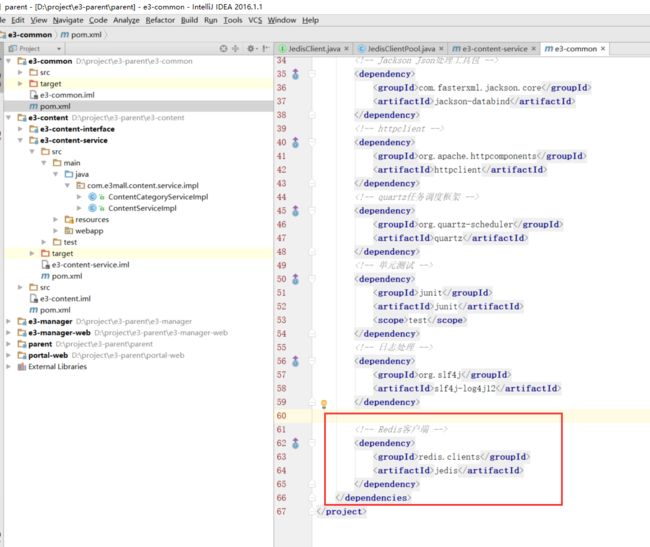Click the resources folder icon
The image size is (650, 547).
click(69, 220)
